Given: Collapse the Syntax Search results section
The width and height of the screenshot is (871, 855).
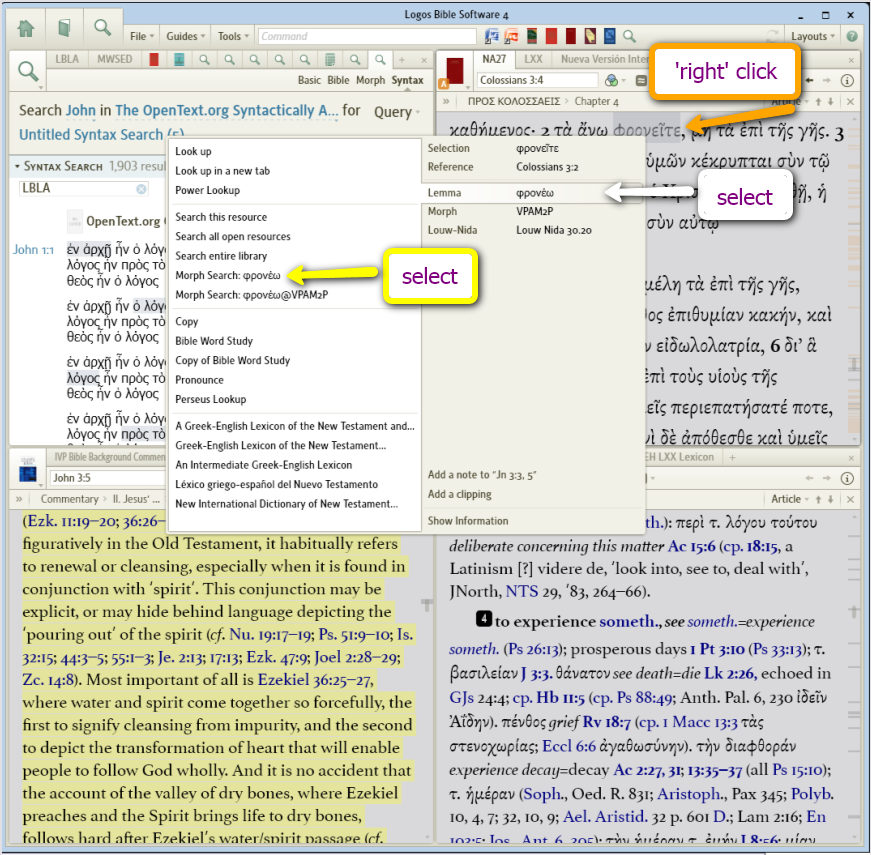Looking at the screenshot, I should [x=17, y=166].
